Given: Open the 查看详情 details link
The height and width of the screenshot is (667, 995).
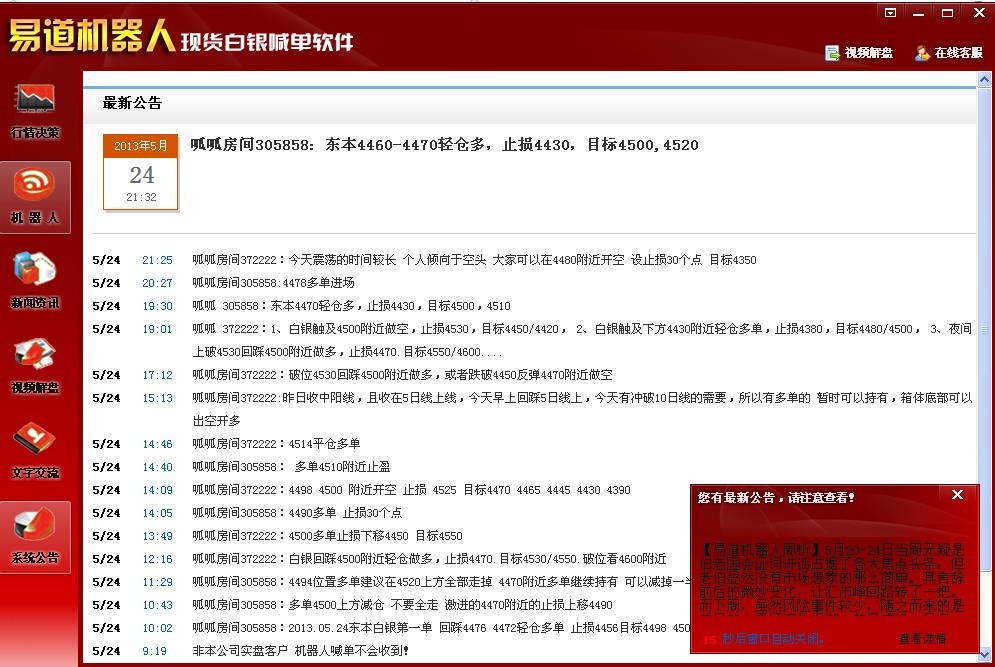Looking at the screenshot, I should coord(922,638).
